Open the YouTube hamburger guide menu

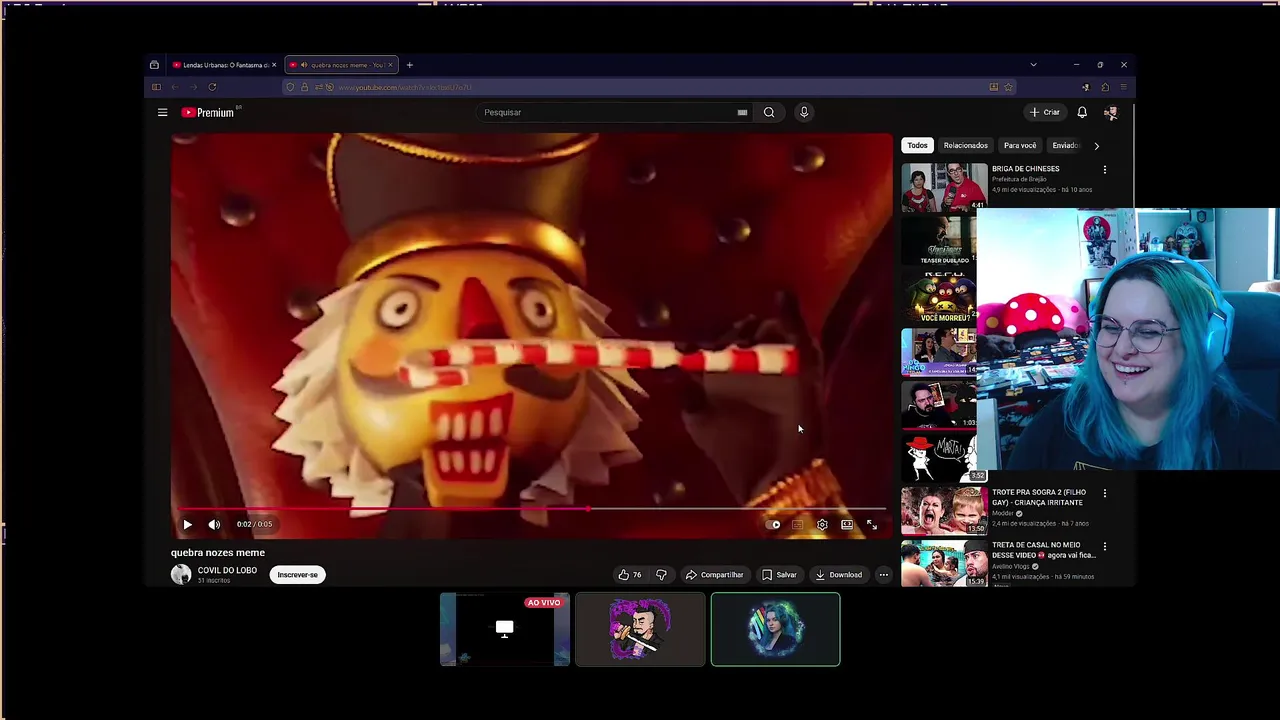pos(162,113)
